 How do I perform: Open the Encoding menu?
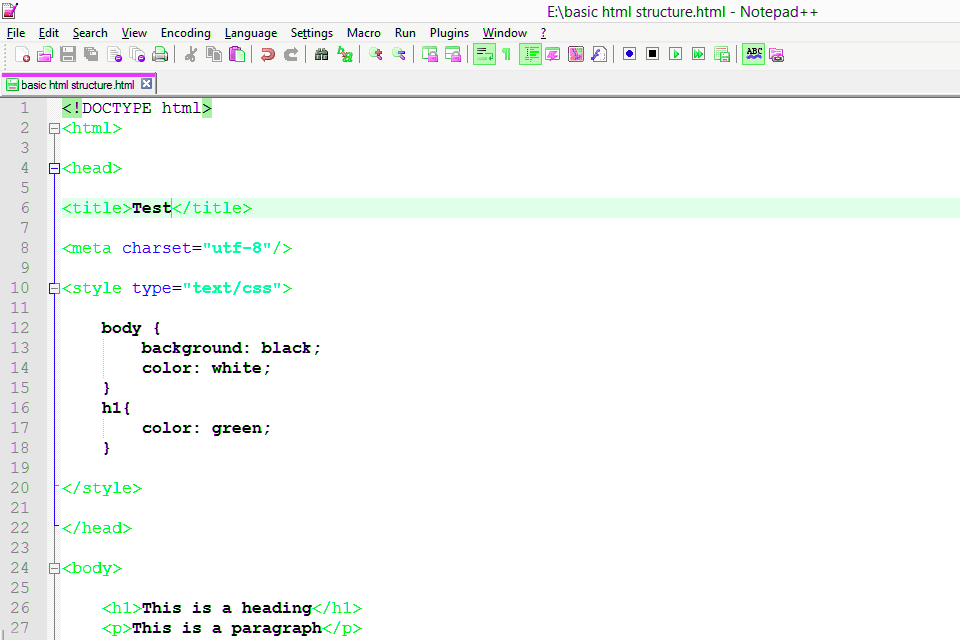tap(186, 33)
